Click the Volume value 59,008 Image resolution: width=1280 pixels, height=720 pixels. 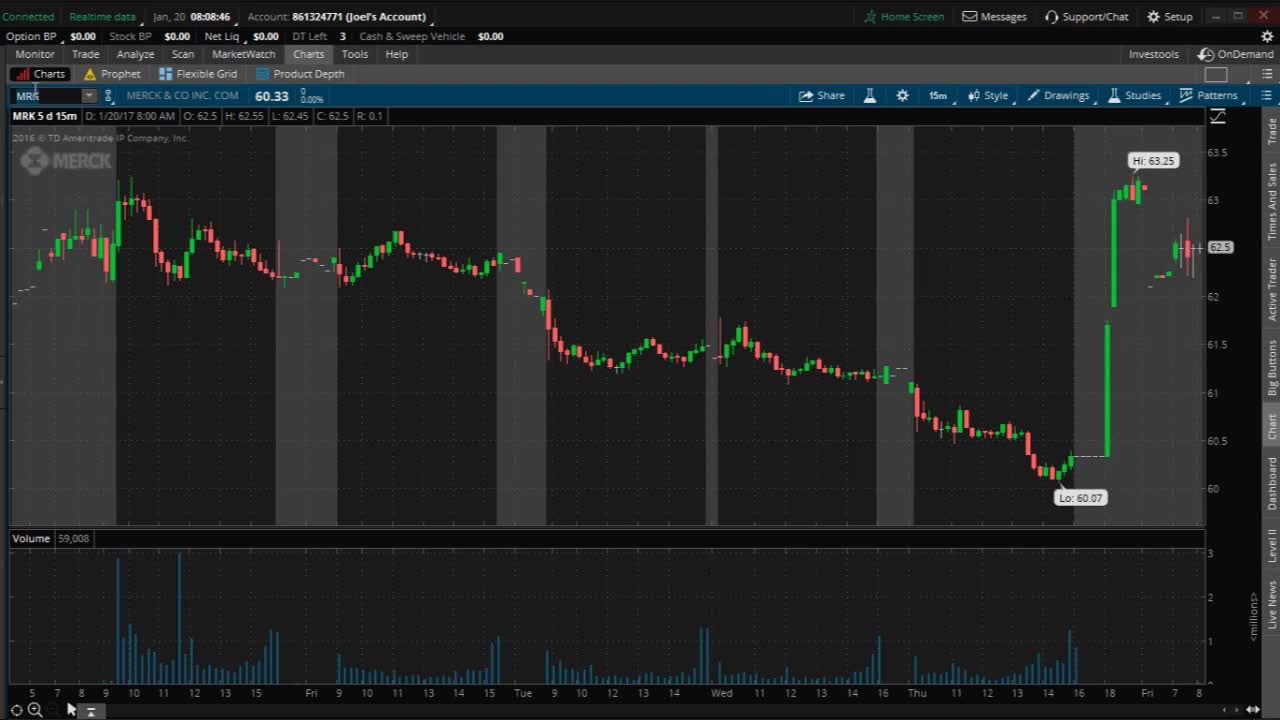[x=73, y=538]
